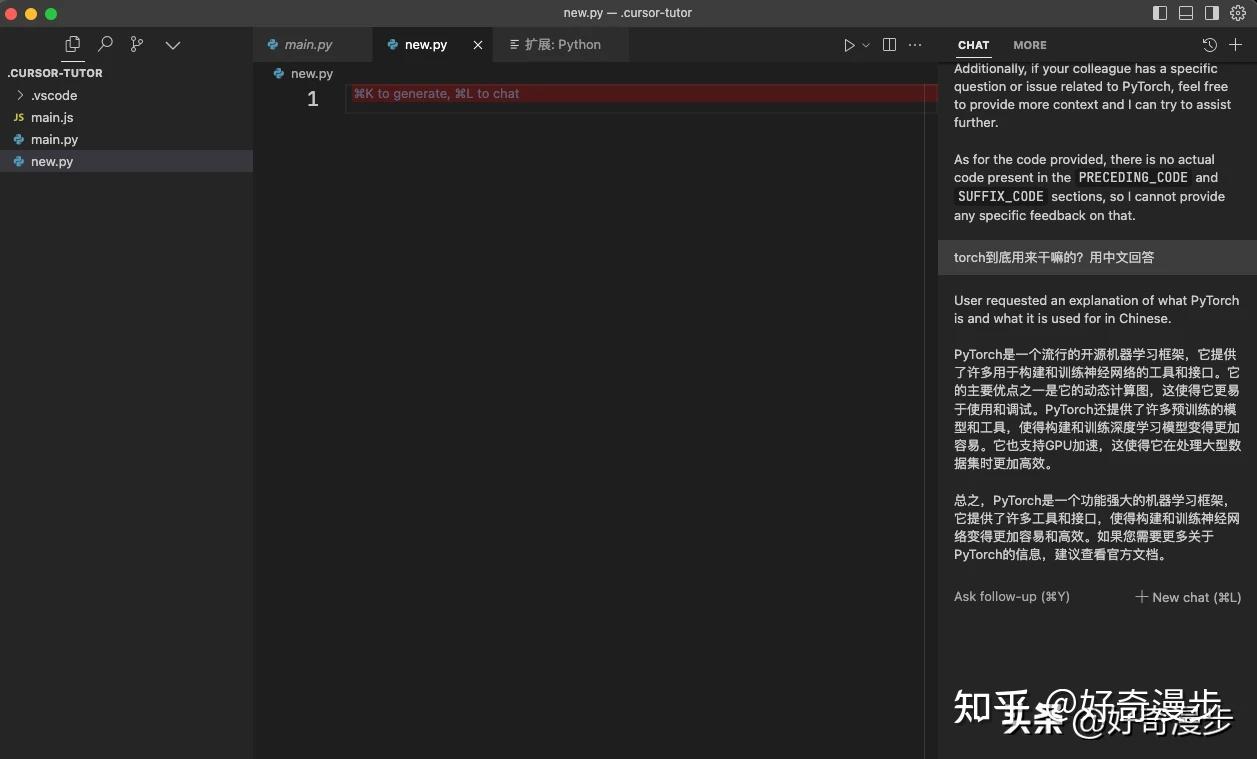The image size is (1257, 759).
Task: Open run options dropdown arrow
Action: (x=866, y=45)
